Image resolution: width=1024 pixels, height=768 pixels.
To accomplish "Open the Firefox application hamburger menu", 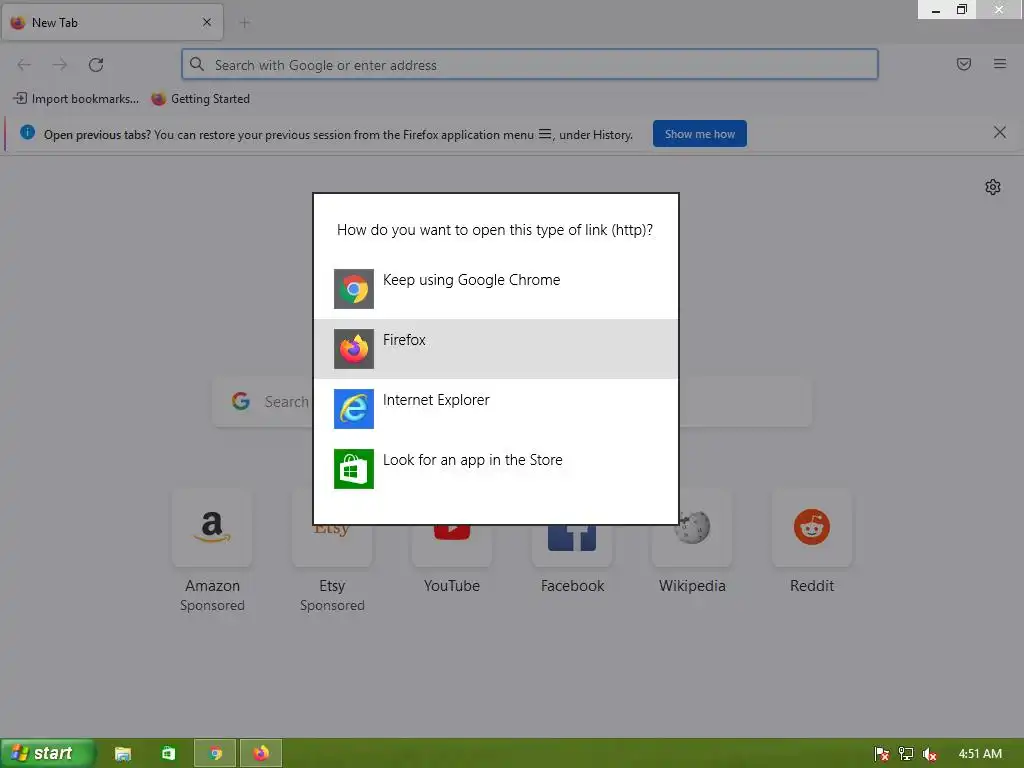I will (1000, 64).
